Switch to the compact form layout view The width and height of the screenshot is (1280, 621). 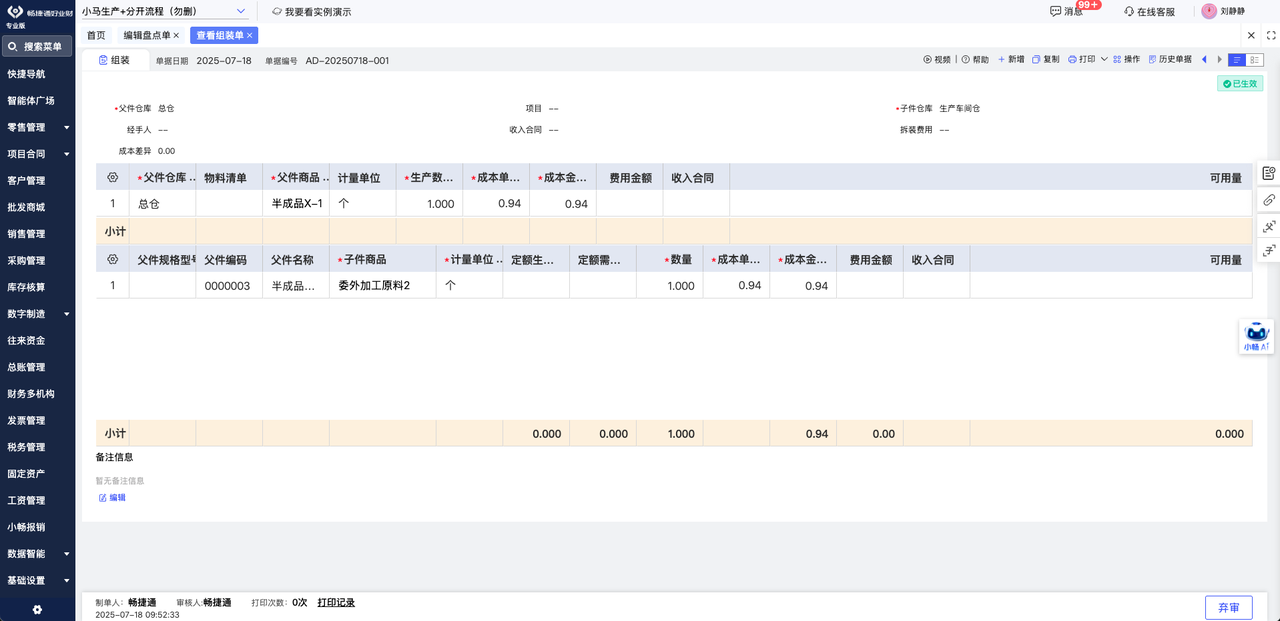pos(1237,60)
